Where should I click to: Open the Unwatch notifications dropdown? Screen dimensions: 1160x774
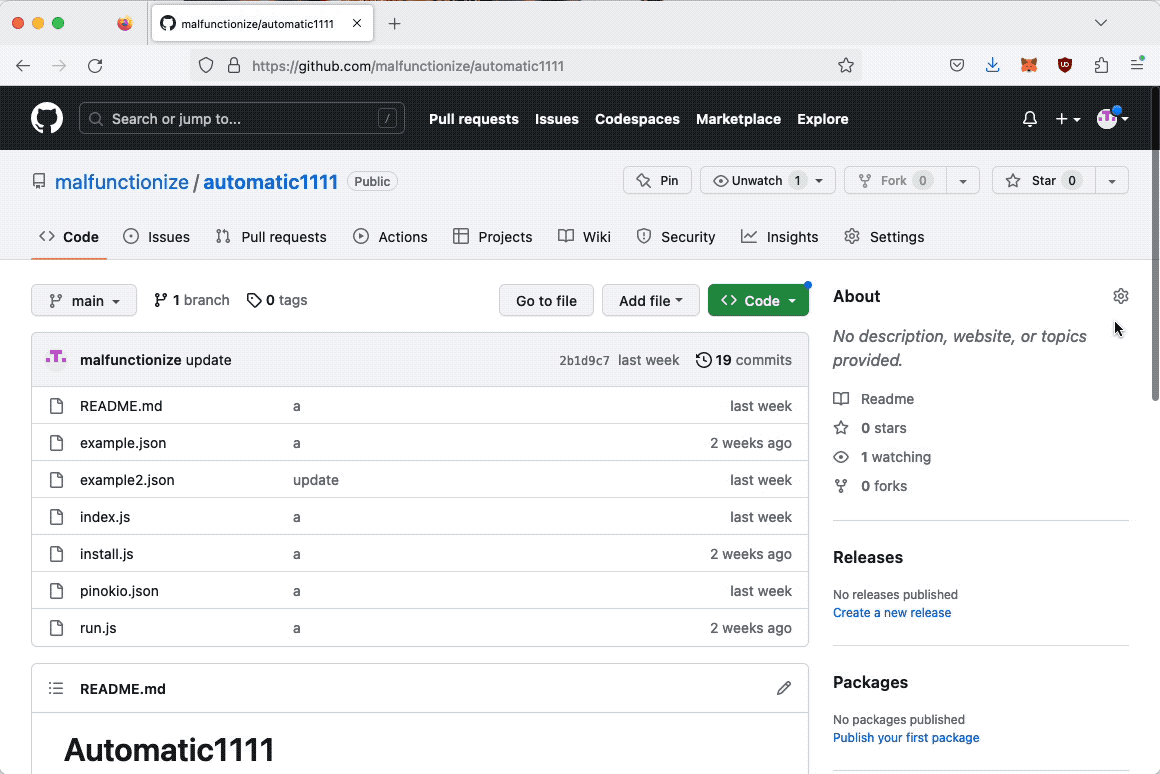pos(767,181)
